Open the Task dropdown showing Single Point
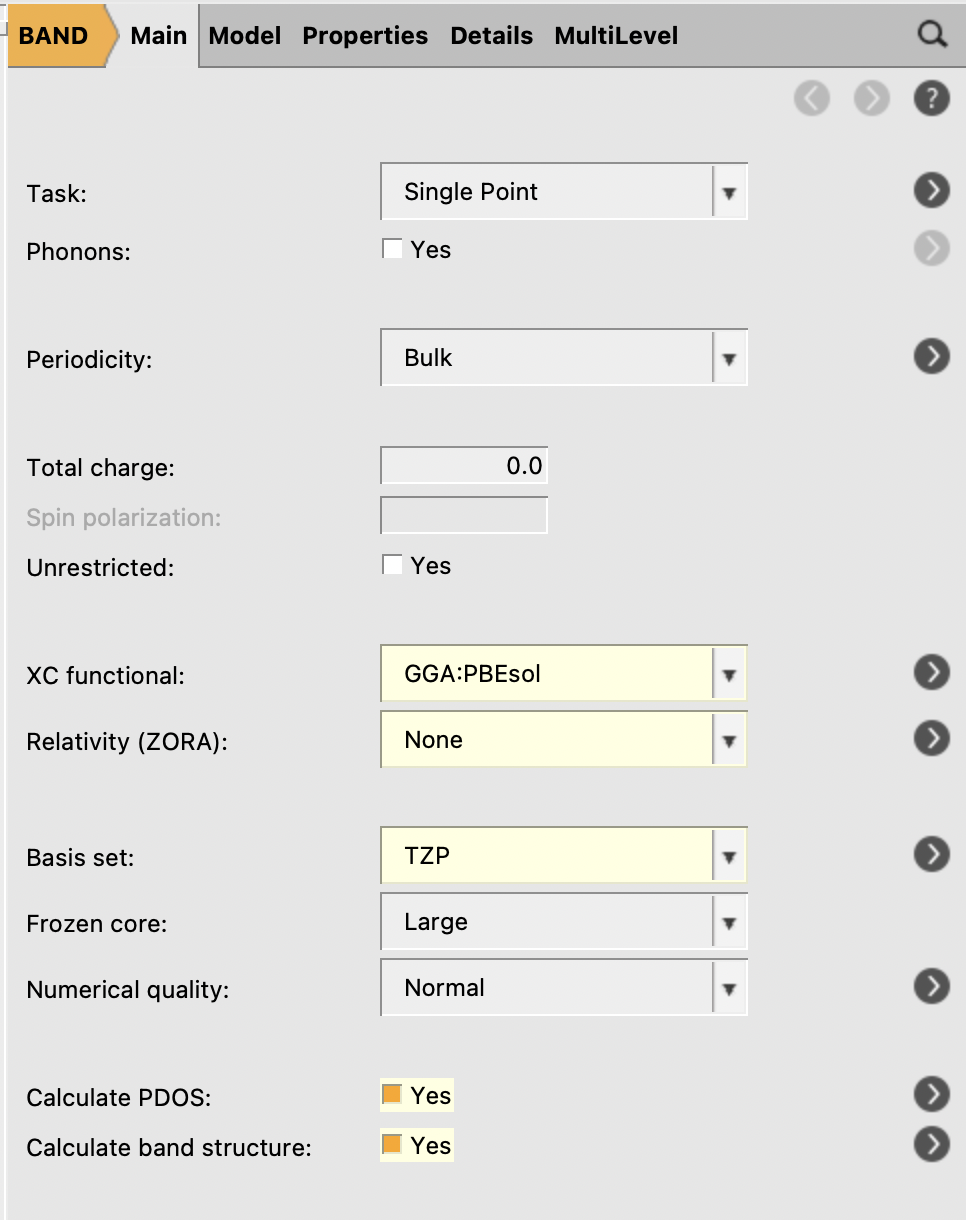Viewport: 966px width, 1220px height. click(x=563, y=191)
